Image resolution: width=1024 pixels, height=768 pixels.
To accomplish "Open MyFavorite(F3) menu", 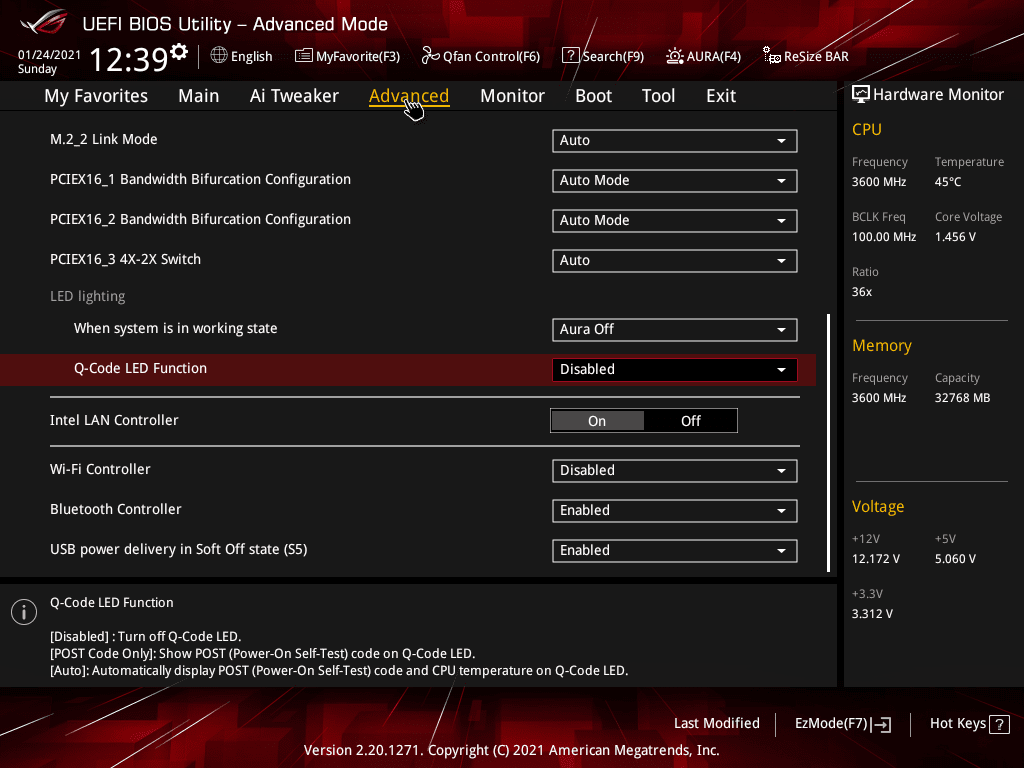I will pos(357,56).
